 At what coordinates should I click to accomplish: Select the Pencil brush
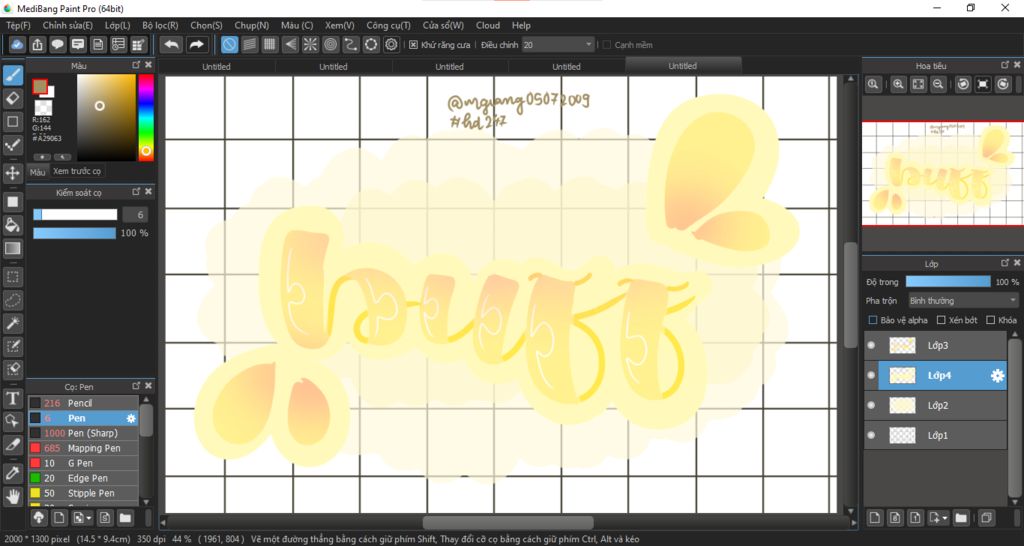pyautogui.click(x=83, y=403)
